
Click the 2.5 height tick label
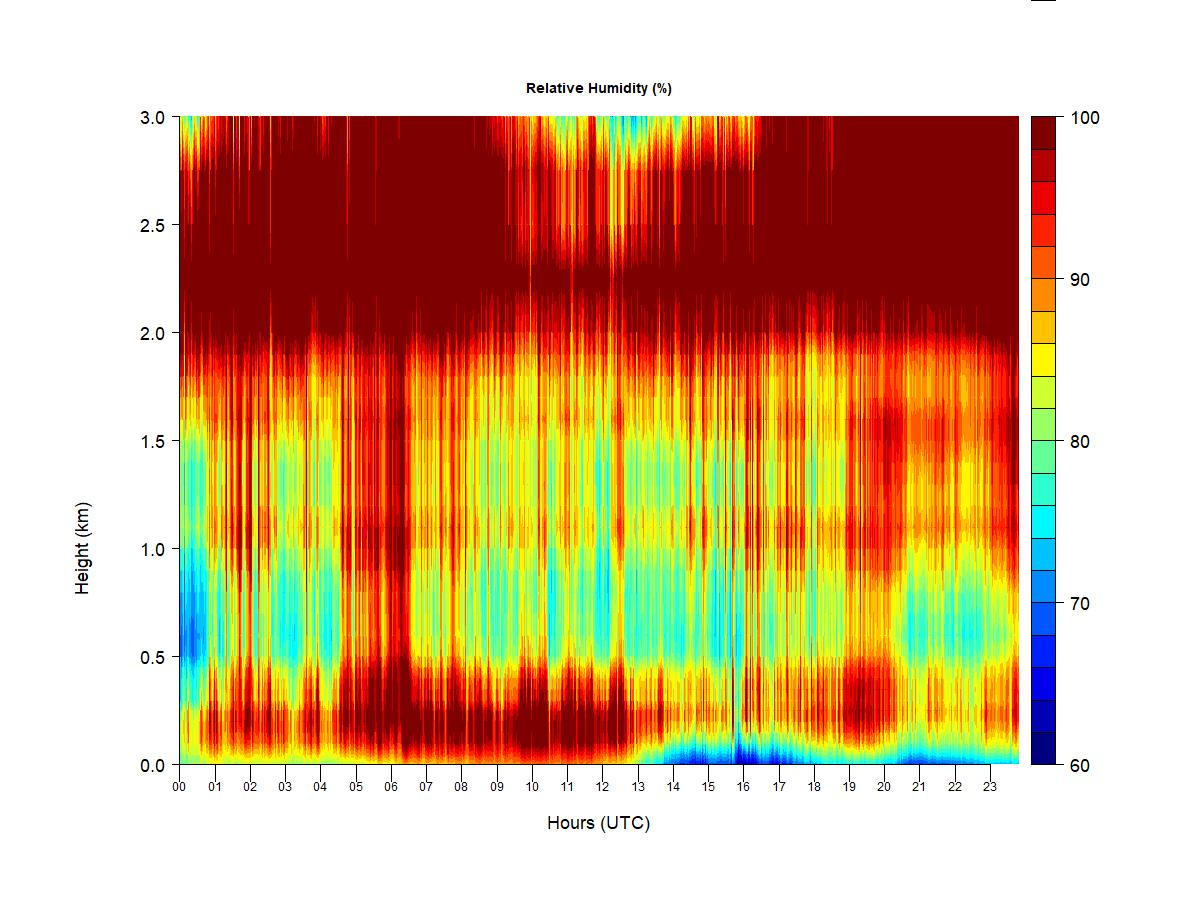pos(154,225)
